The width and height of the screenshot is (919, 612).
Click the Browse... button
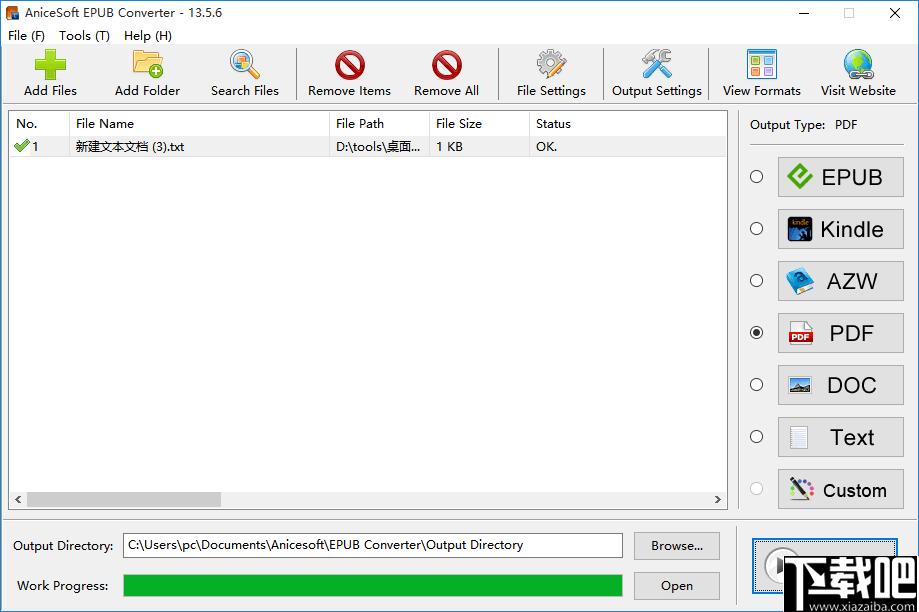coord(677,546)
